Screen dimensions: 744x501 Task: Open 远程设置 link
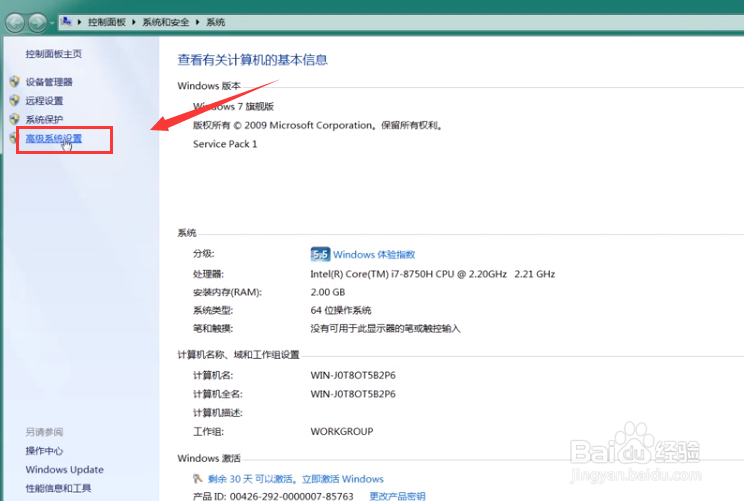(44, 101)
